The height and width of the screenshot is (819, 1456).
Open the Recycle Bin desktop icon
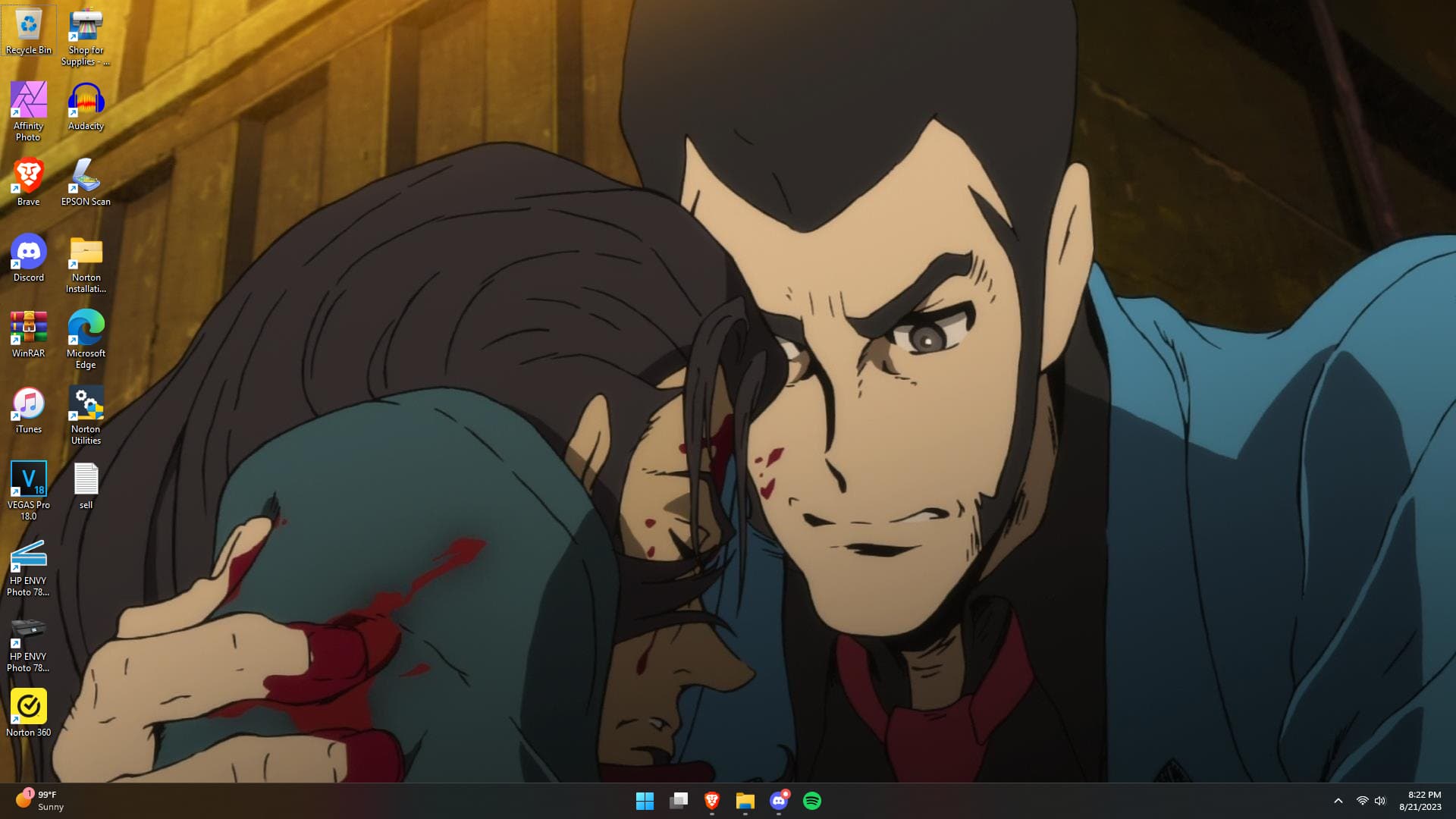[x=28, y=30]
